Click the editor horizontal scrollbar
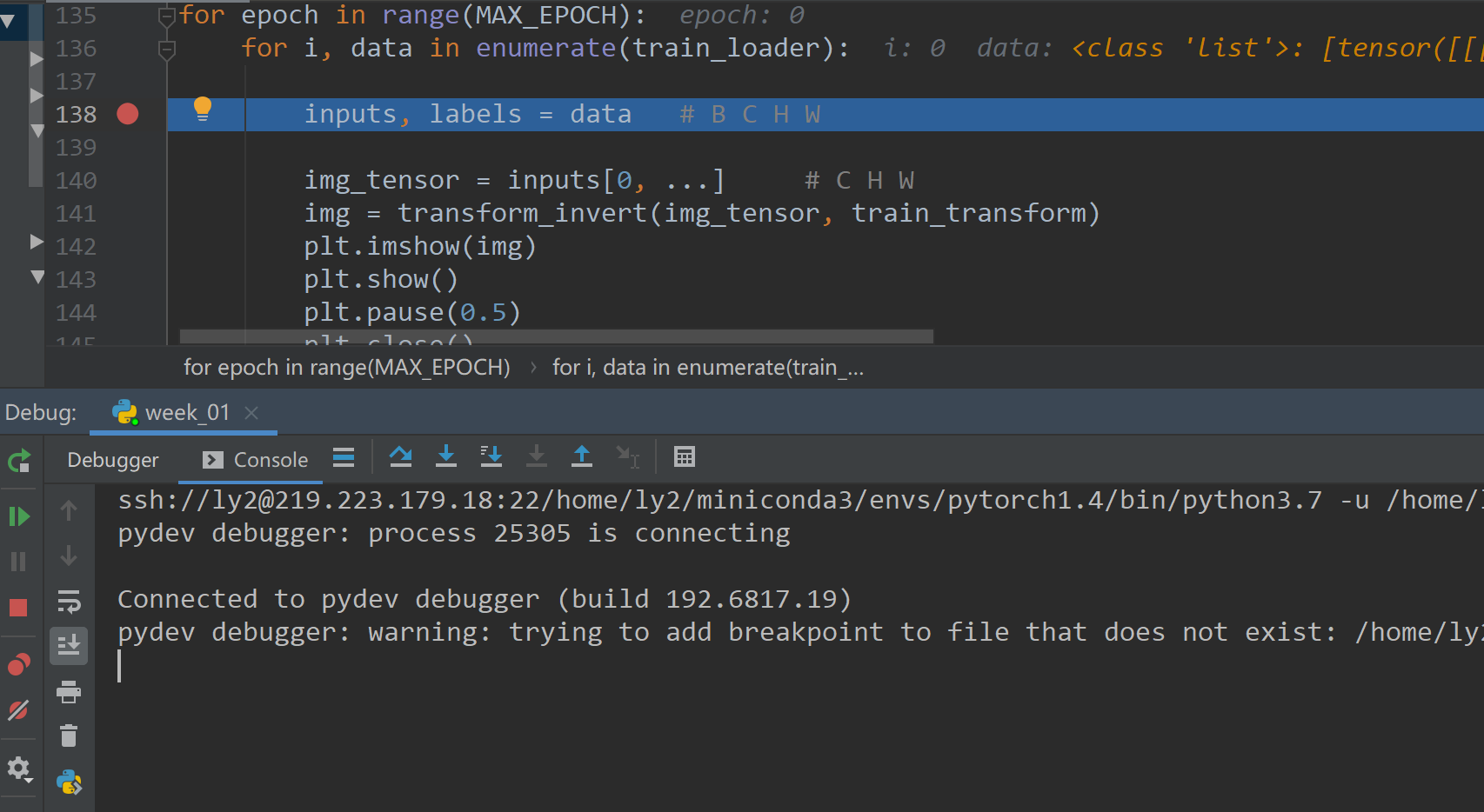This screenshot has width=1484, height=812. click(x=557, y=336)
